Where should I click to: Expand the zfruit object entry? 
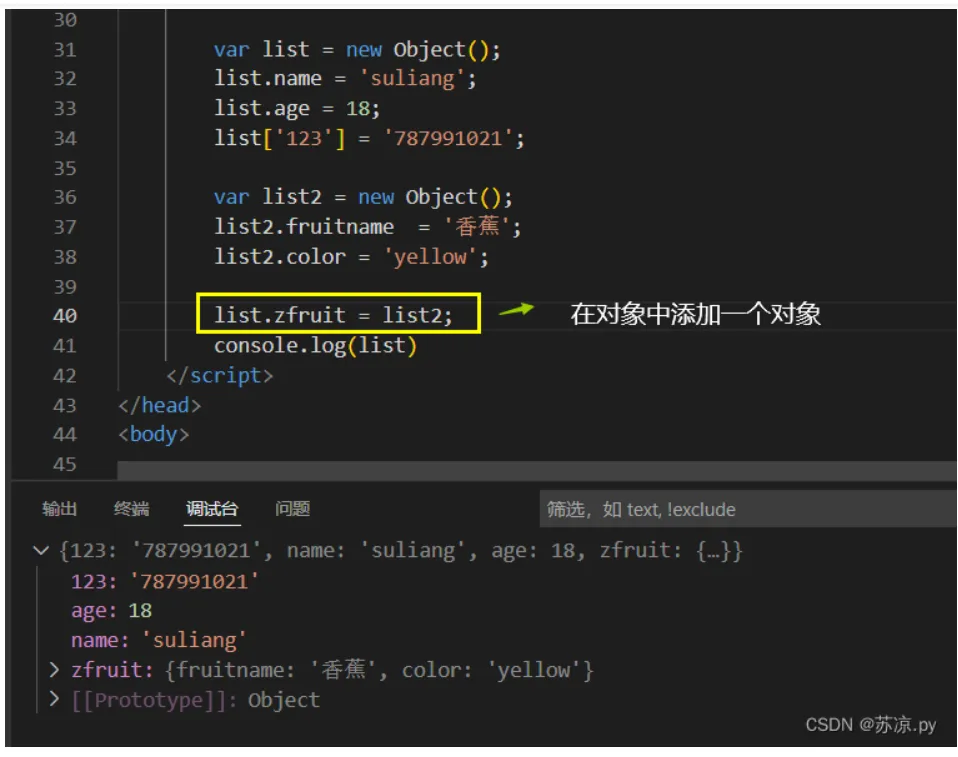tap(55, 670)
